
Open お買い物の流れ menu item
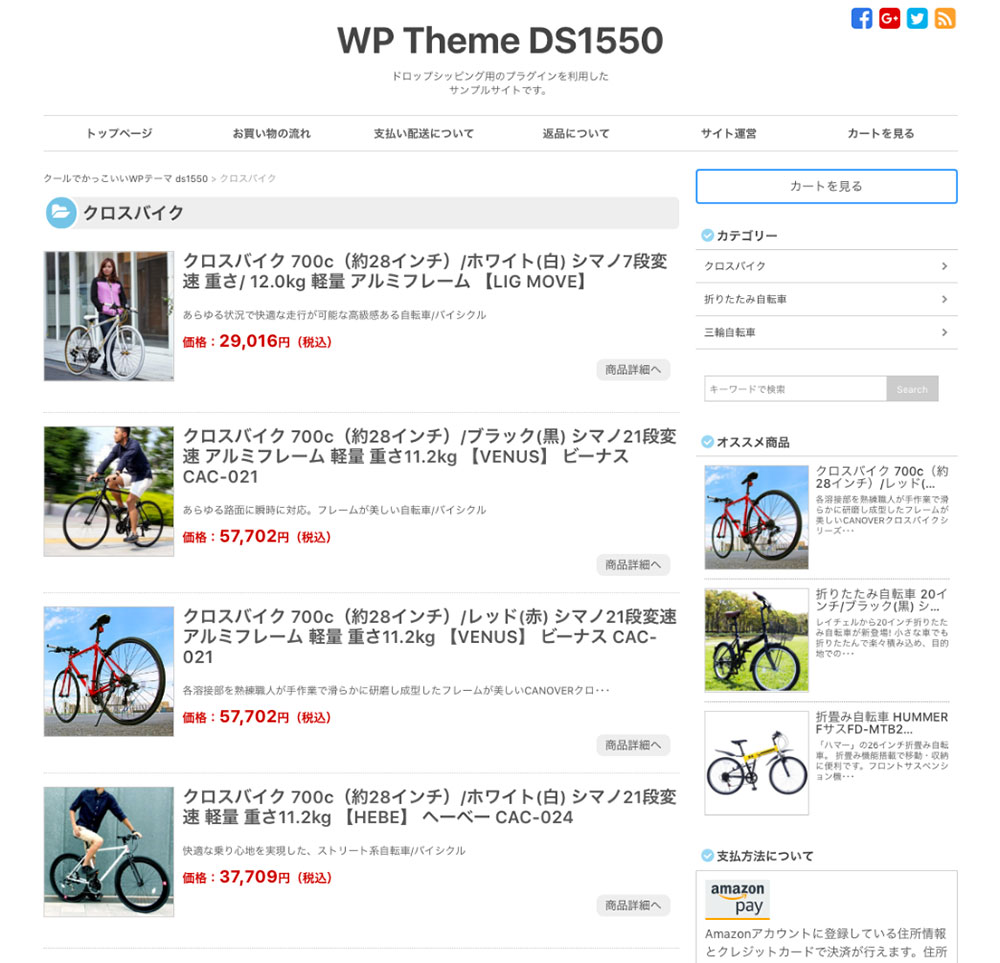pyautogui.click(x=272, y=133)
